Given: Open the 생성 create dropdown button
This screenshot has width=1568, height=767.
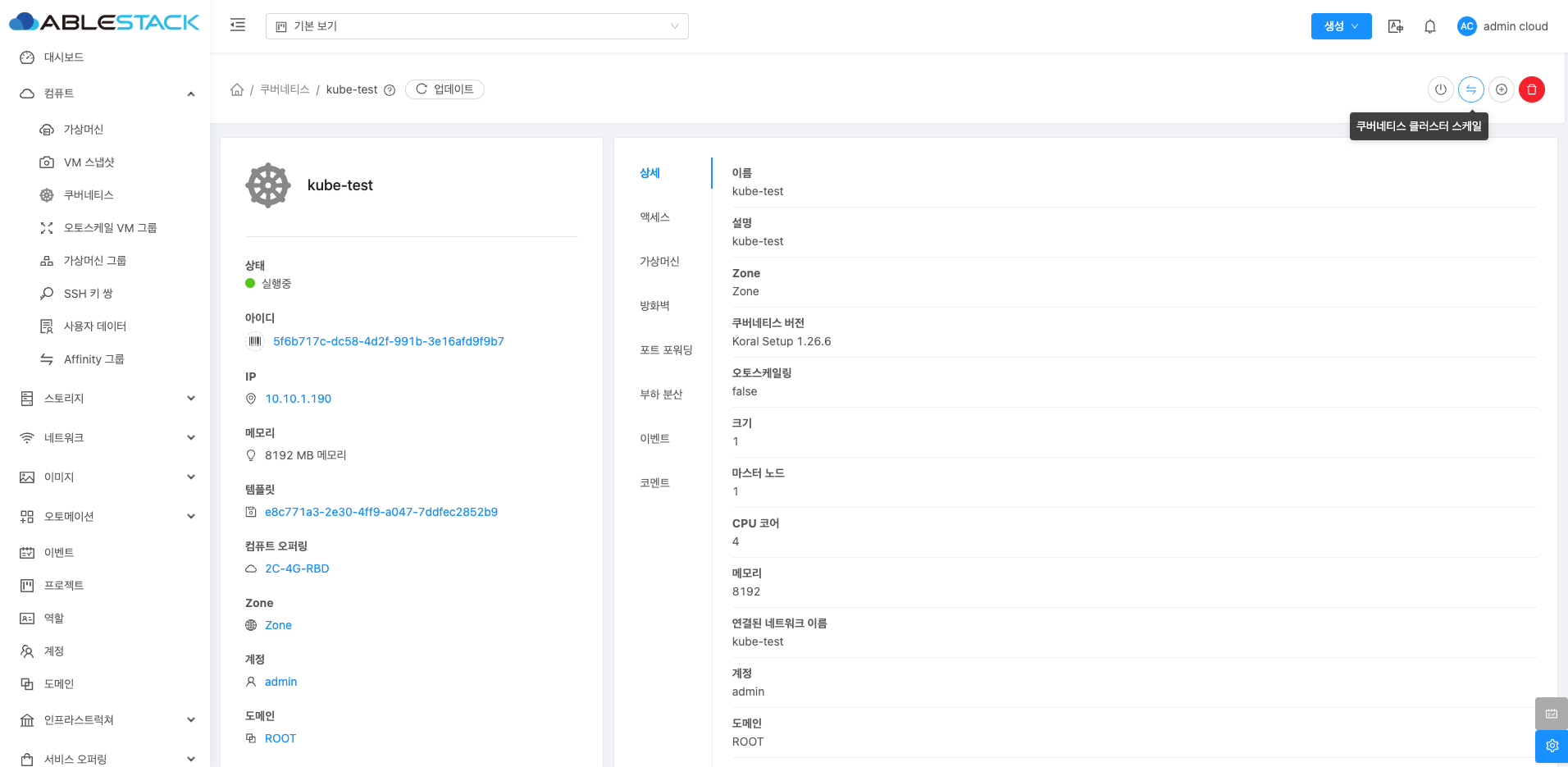Looking at the screenshot, I should 1341,26.
